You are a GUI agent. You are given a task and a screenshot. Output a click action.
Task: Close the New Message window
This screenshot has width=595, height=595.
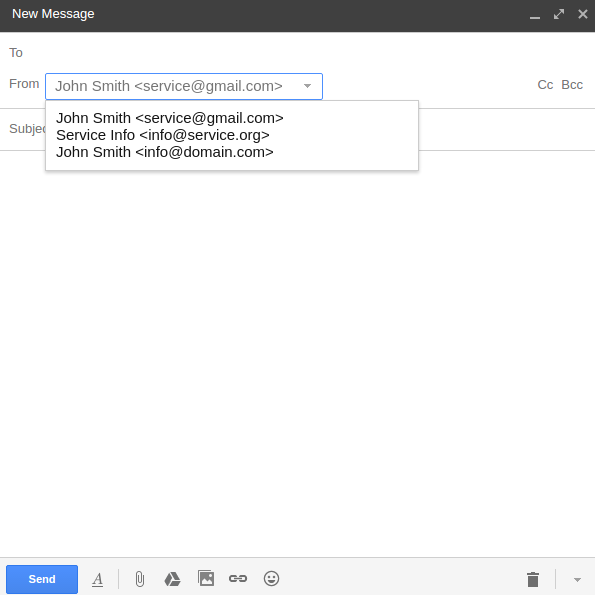click(583, 14)
